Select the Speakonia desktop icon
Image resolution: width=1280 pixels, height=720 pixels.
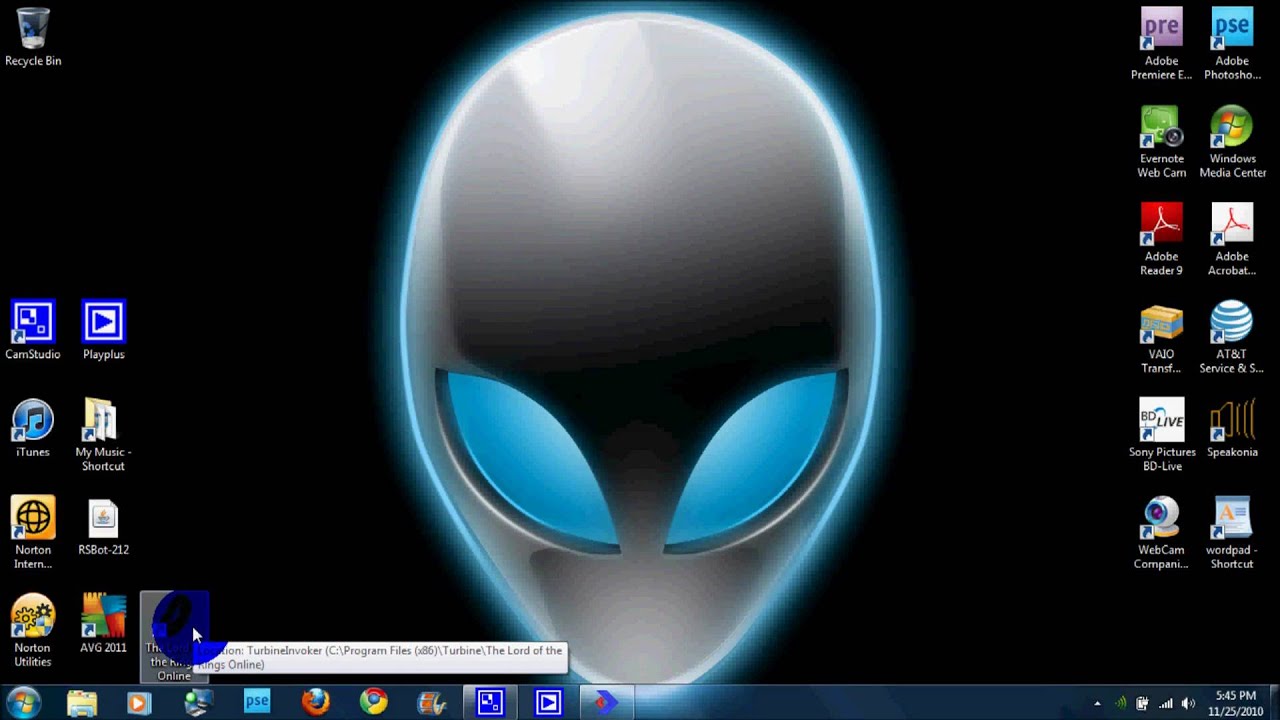[x=1232, y=429]
